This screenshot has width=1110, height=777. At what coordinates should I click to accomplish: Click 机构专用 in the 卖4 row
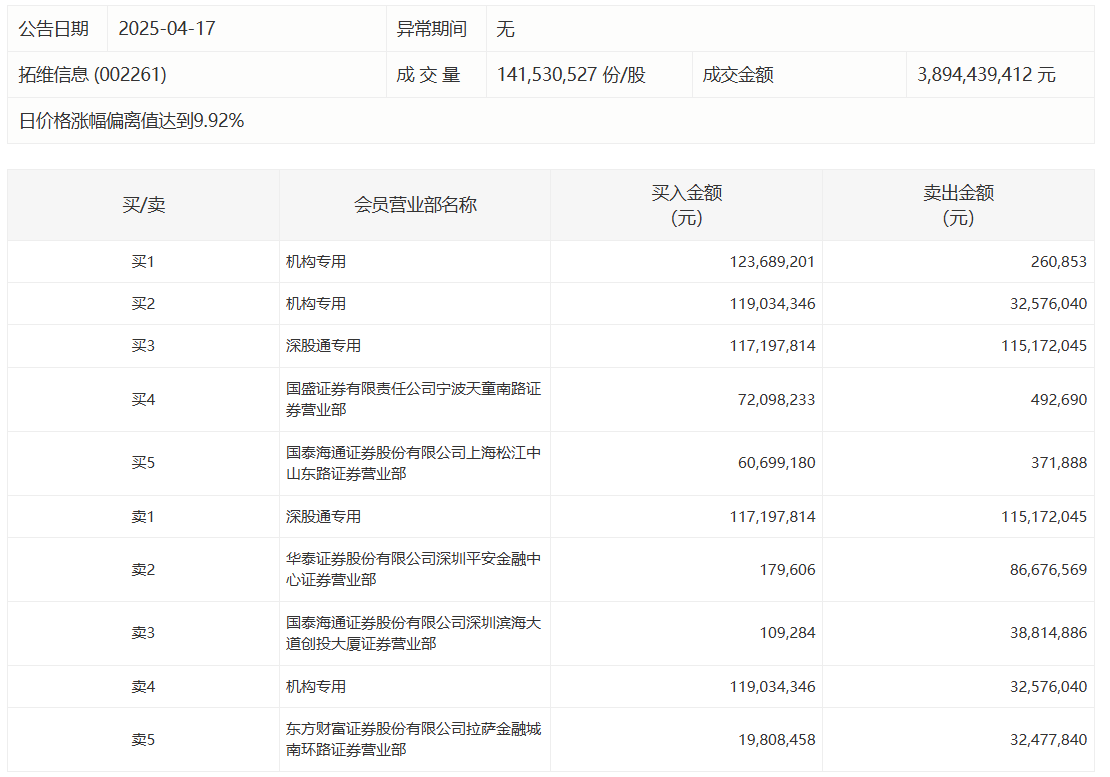point(316,686)
